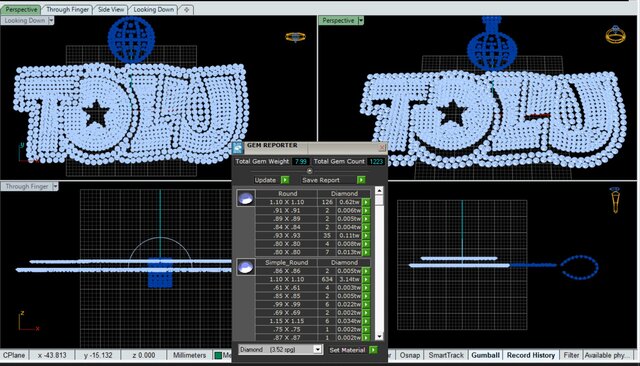Add a new viewport tab with the plus tab
This screenshot has width=640, height=366.
click(186, 9)
